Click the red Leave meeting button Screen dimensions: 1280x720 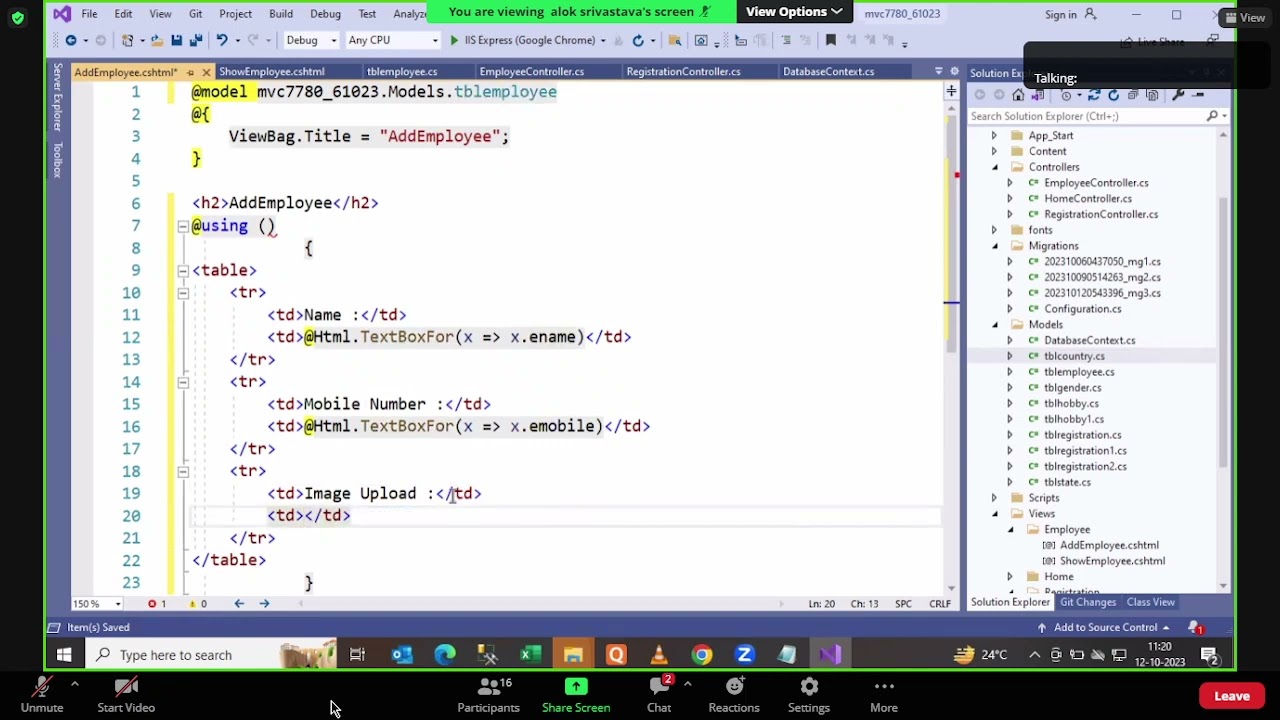pyautogui.click(x=1232, y=696)
